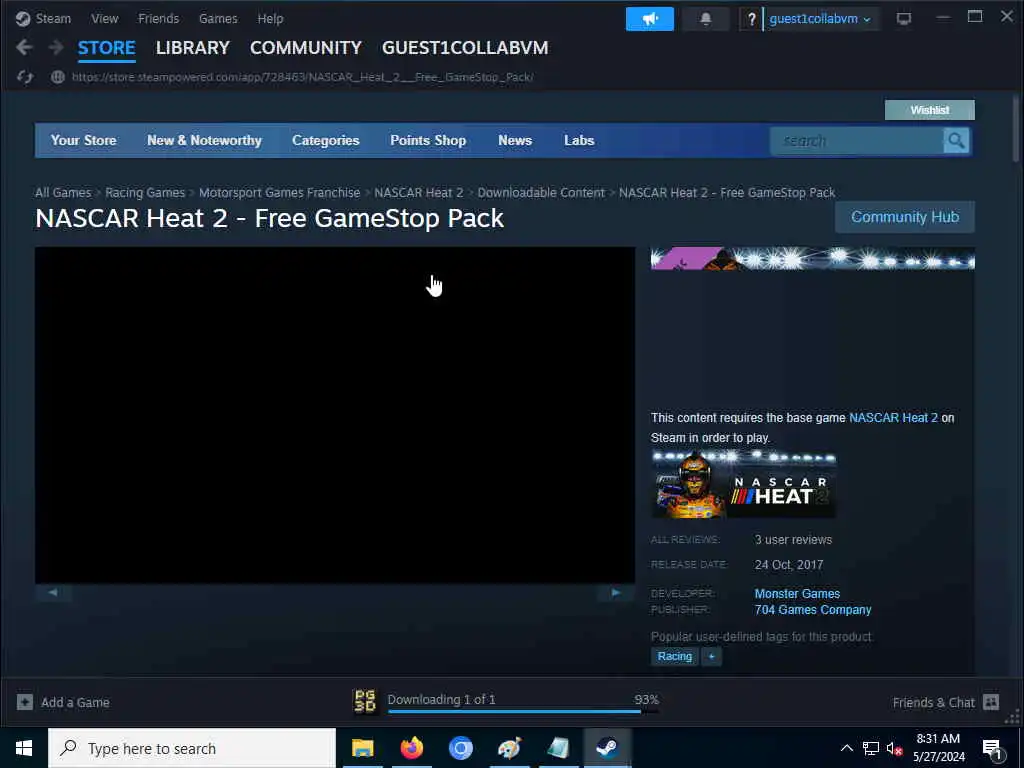Click the question mark help icon
This screenshot has width=1024, height=768.
coord(752,19)
